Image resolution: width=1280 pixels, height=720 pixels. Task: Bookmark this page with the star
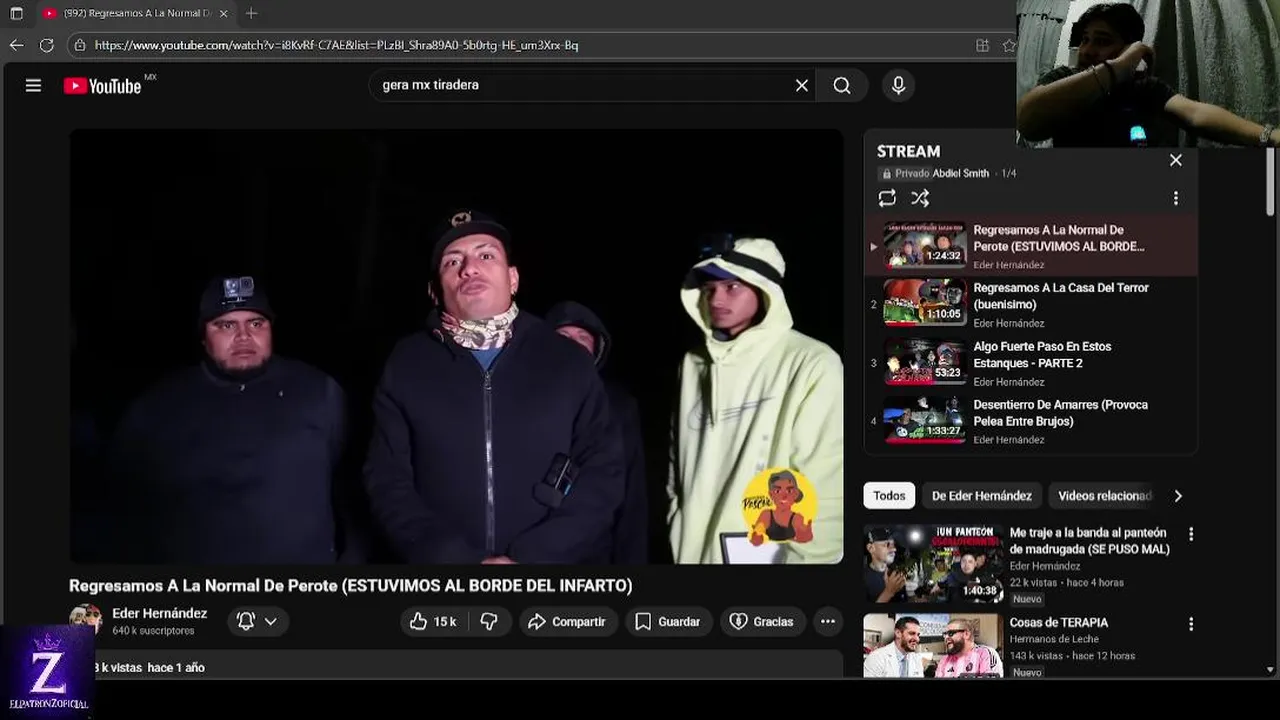(x=1008, y=45)
